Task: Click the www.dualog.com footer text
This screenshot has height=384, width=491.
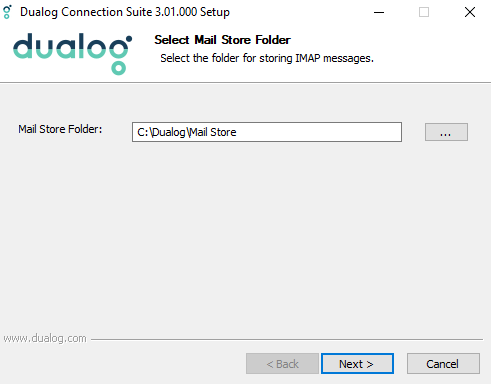Action: coord(45,338)
